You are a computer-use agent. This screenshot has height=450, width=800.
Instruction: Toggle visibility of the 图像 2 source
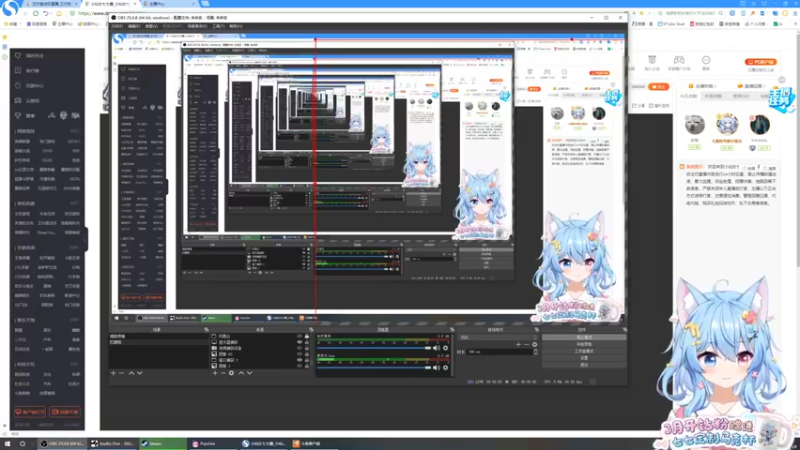pos(299,366)
